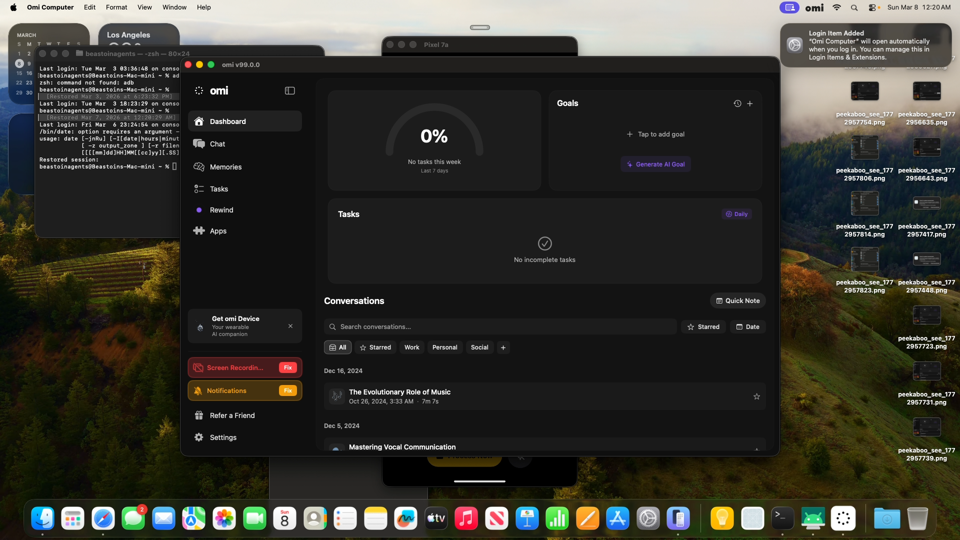This screenshot has height=540, width=960.
Task: Open the View menu
Action: (x=144, y=7)
